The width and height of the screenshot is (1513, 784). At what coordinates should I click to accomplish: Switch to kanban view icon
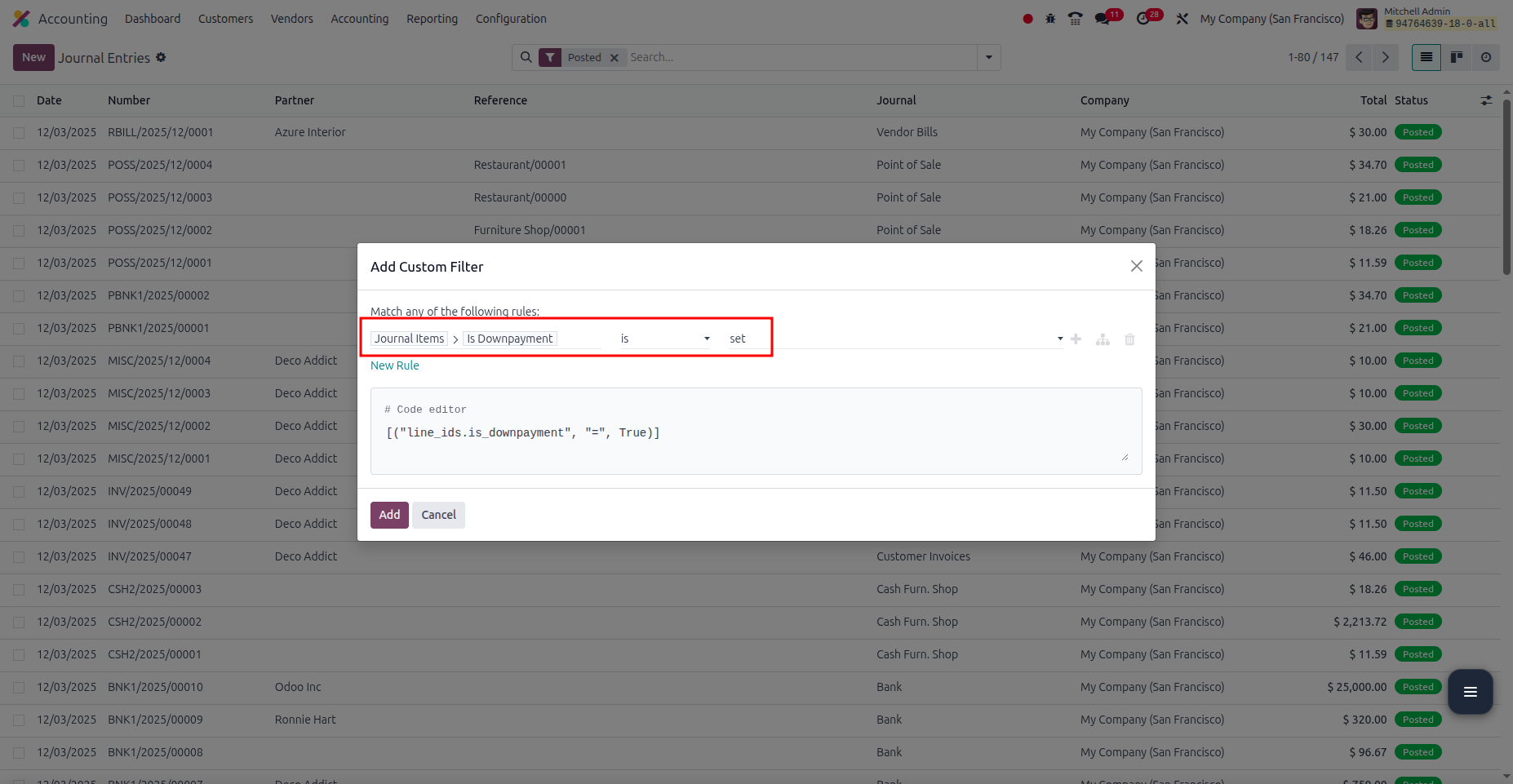click(1456, 57)
